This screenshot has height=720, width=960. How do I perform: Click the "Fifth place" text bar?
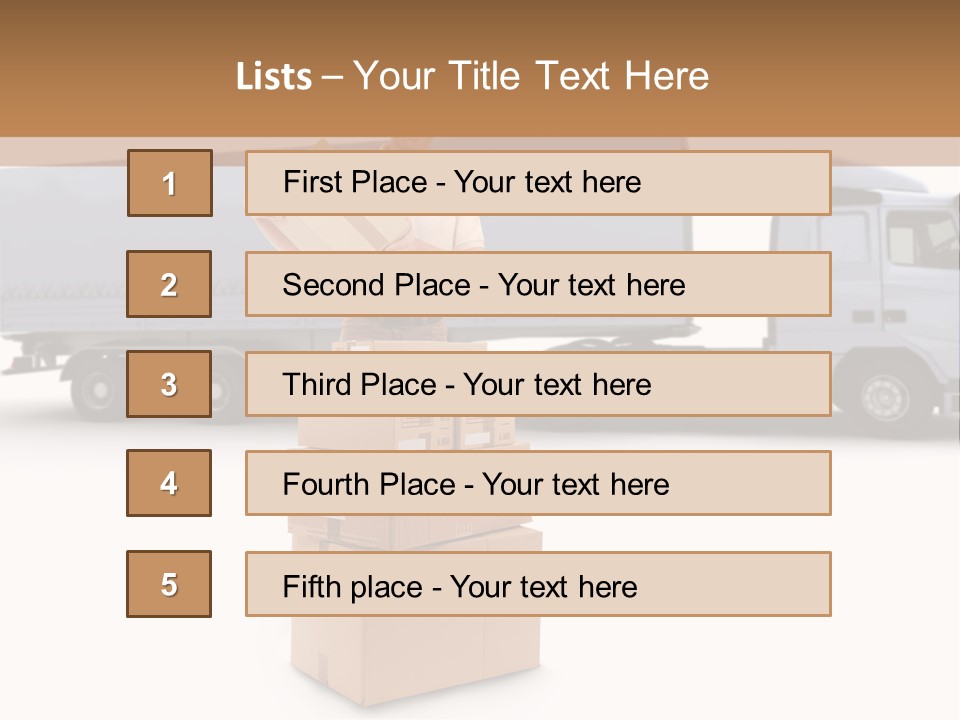(x=538, y=584)
